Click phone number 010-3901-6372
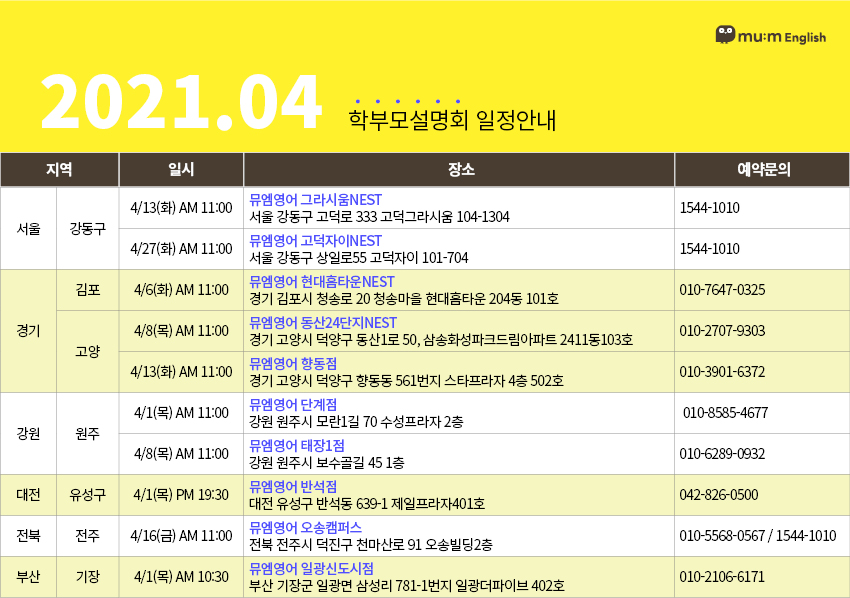 (722, 372)
